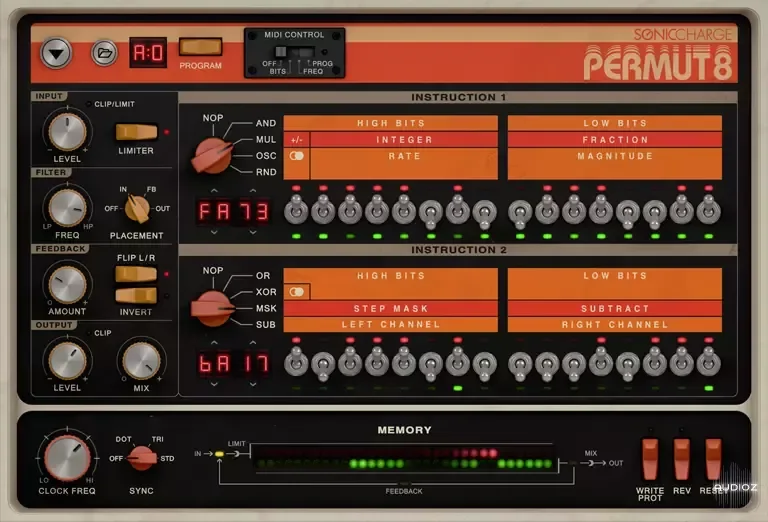Viewport: 768px width, 522px height.
Task: Increment Instruction 1 low byte 73 arrow
Action: [253, 190]
